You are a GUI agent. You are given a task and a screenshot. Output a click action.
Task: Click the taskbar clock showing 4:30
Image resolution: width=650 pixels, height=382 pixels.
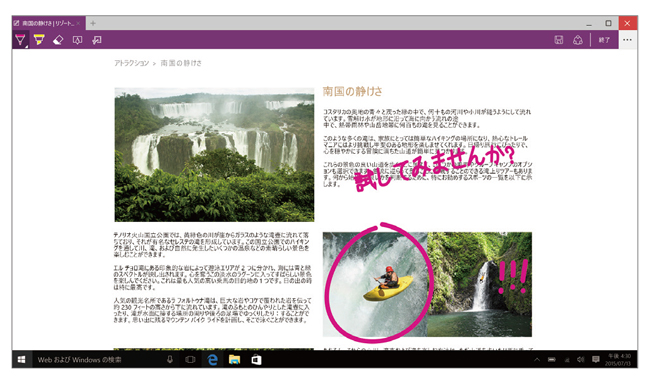619,360
